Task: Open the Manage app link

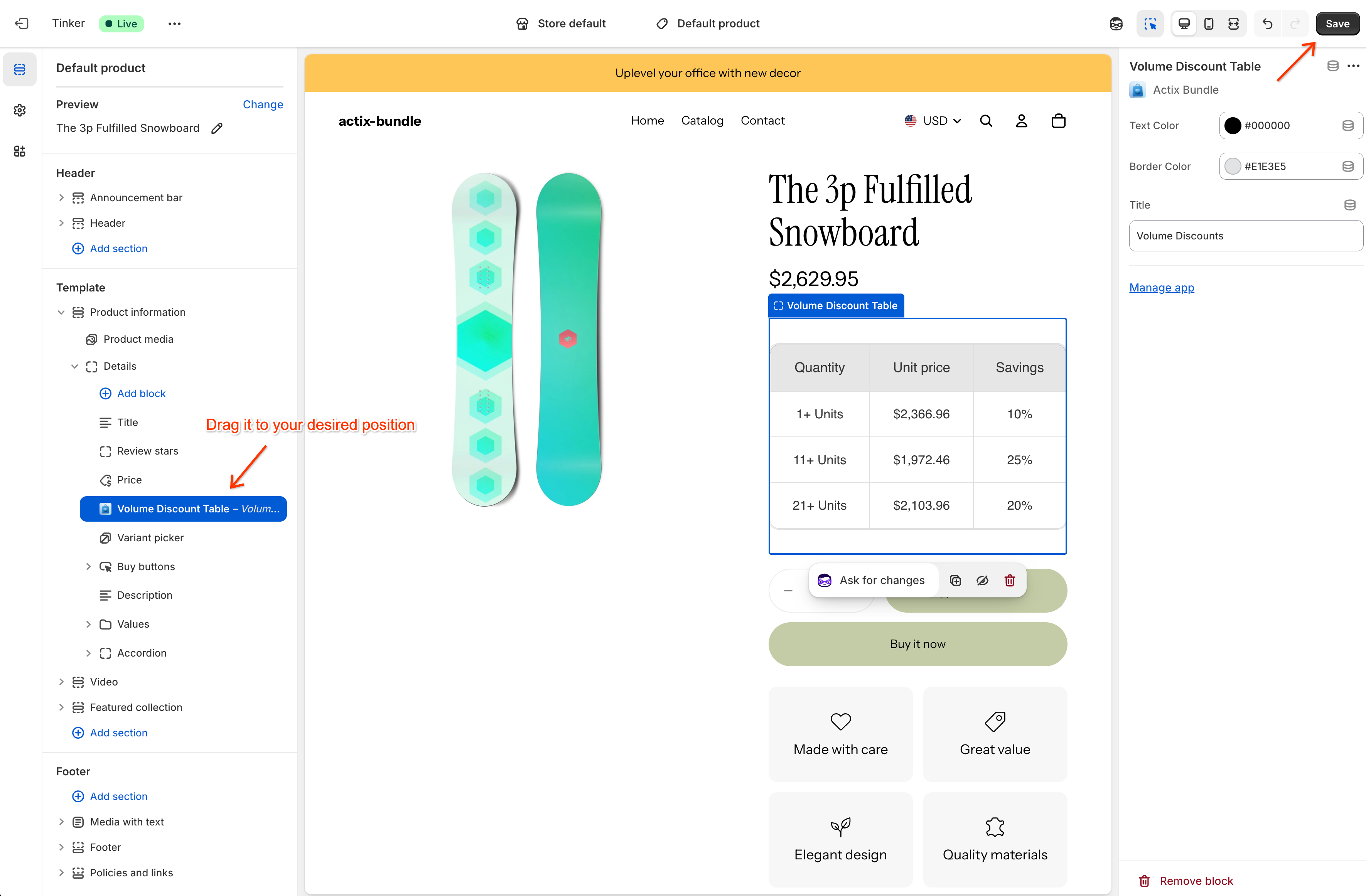Action: pyautogui.click(x=1161, y=287)
